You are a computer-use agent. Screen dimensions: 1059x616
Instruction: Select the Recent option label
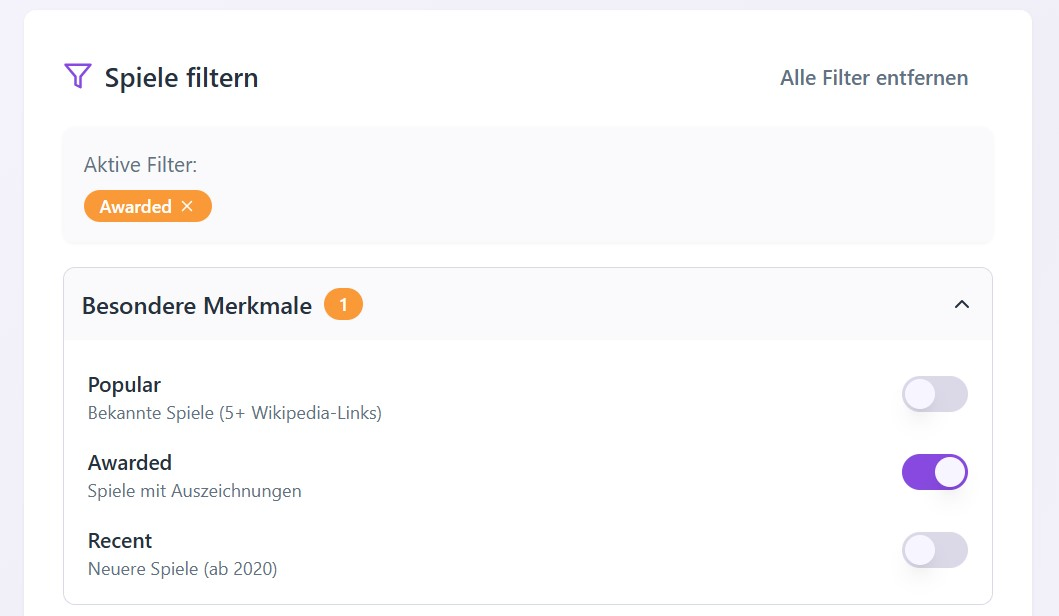pos(120,541)
